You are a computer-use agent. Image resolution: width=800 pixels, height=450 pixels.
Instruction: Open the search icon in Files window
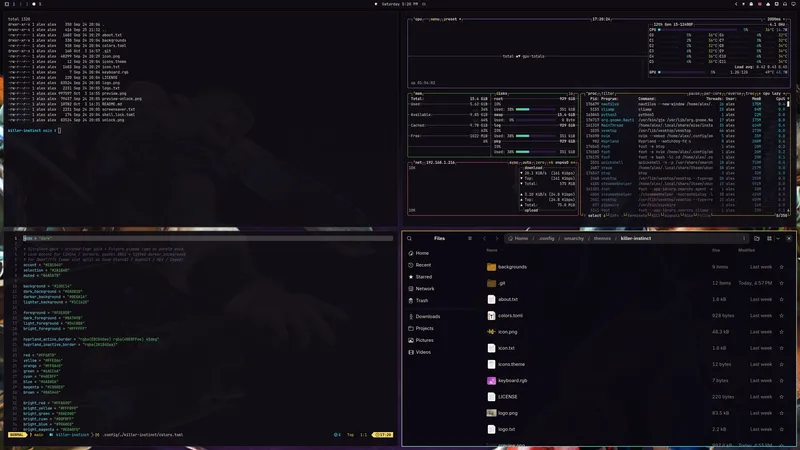pyautogui.click(x=409, y=238)
